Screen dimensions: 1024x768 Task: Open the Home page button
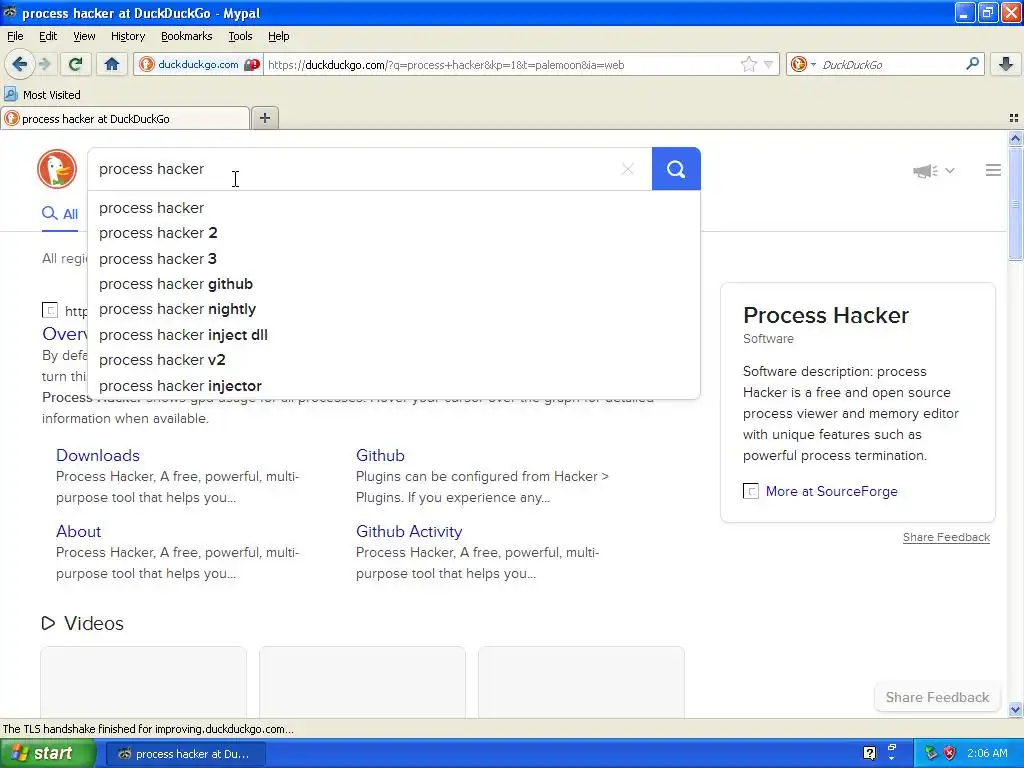tap(112, 64)
